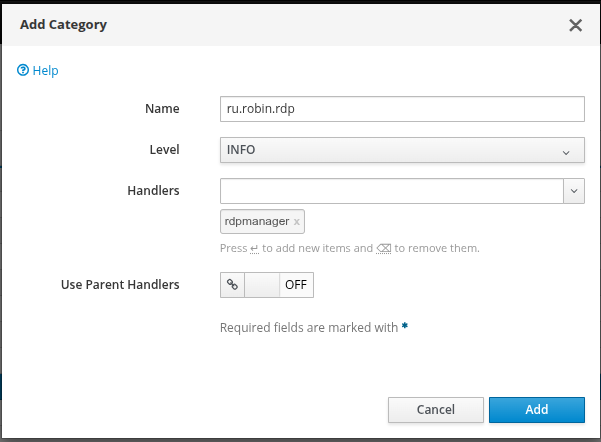601x442 pixels.
Task: Open the Level dropdown showing INFO
Action: [x=401, y=150]
